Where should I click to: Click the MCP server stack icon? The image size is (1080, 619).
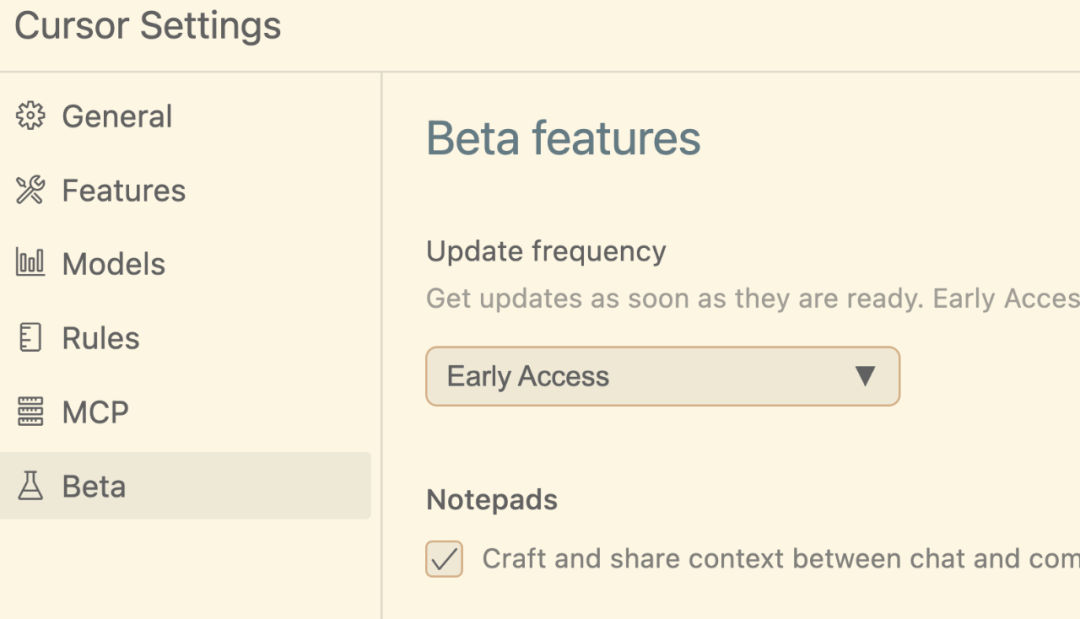(30, 412)
